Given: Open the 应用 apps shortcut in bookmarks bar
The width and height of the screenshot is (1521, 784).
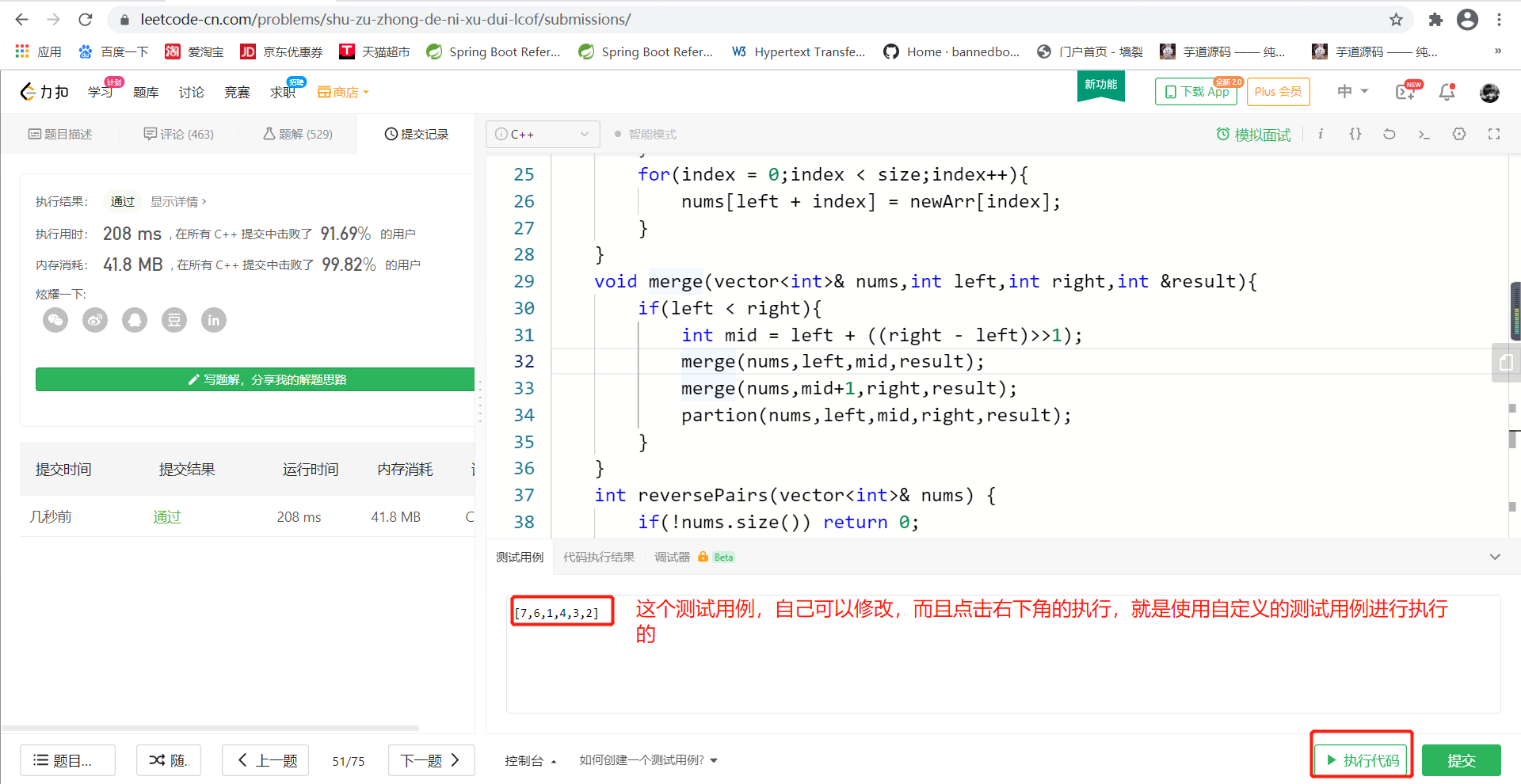Looking at the screenshot, I should point(38,51).
